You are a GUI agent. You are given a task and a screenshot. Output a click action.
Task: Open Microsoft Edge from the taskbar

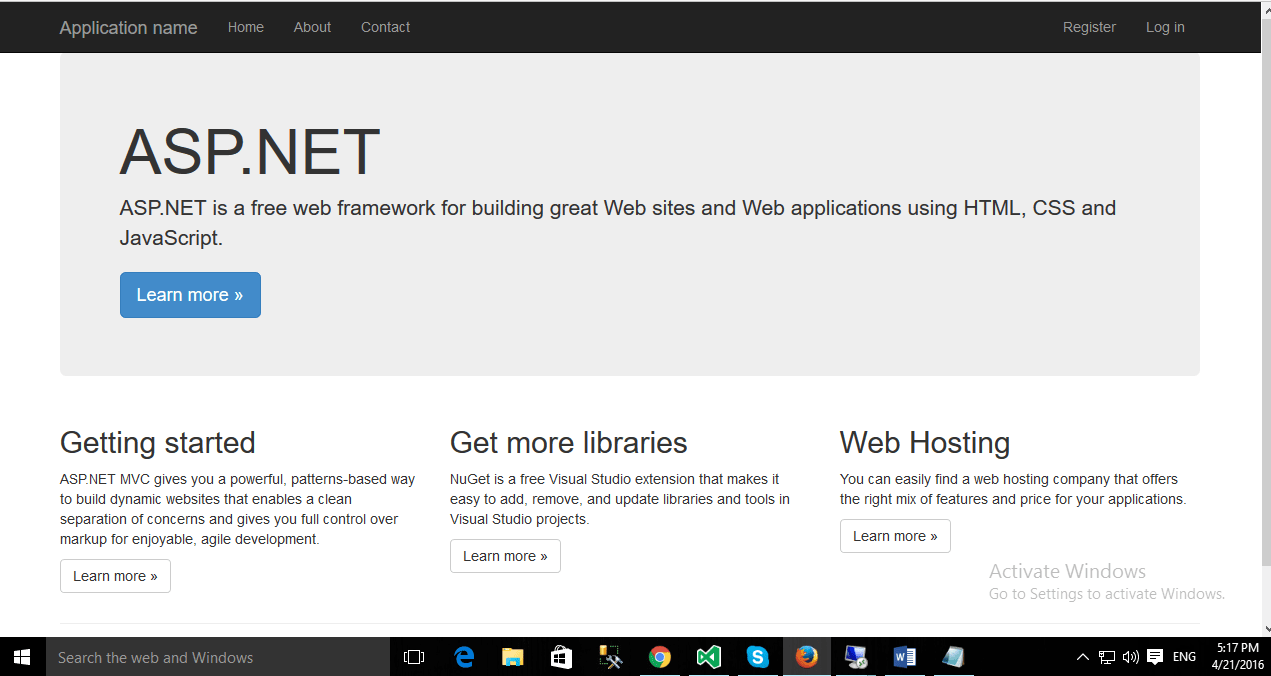pos(464,657)
